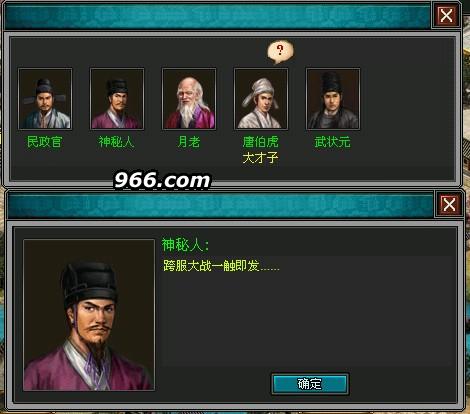Pick the 唐伯虎 portrait with white headscarf
470x414 pixels.
click(261, 99)
